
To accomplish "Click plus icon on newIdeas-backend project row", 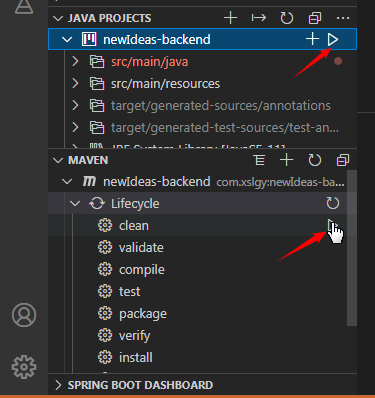I will point(312,39).
